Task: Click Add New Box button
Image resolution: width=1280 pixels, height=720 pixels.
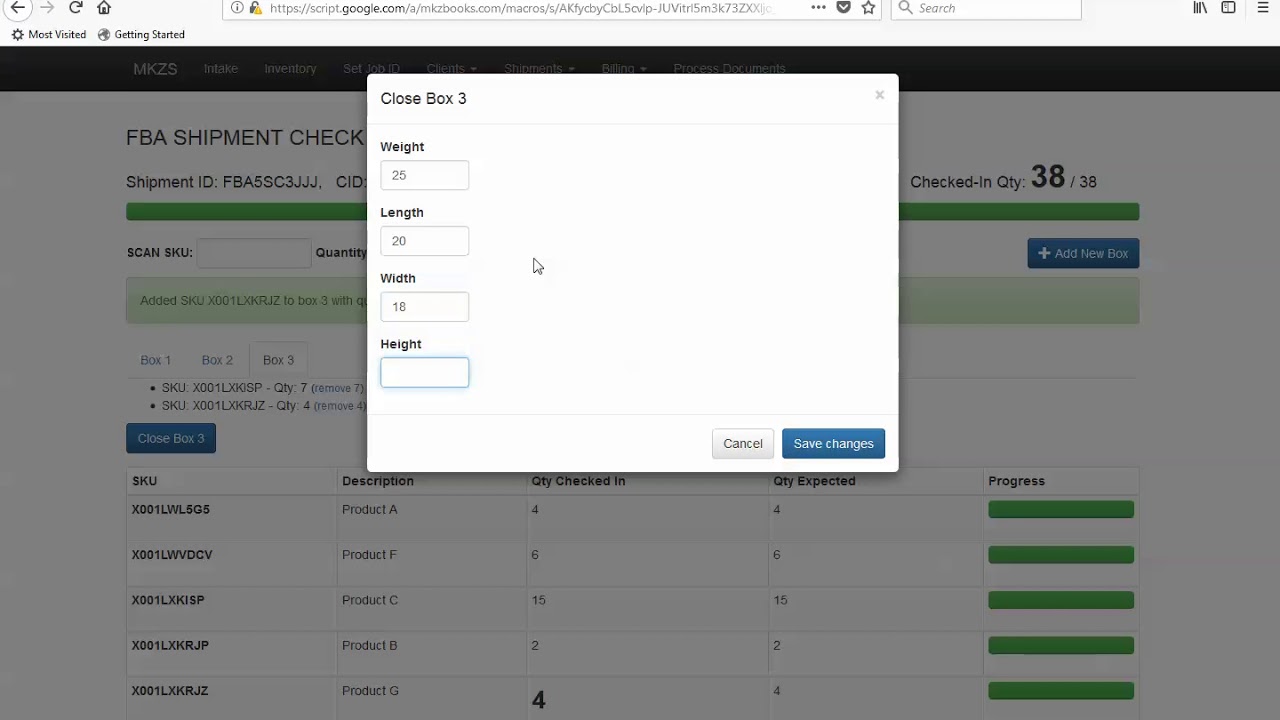Action: click(1083, 253)
